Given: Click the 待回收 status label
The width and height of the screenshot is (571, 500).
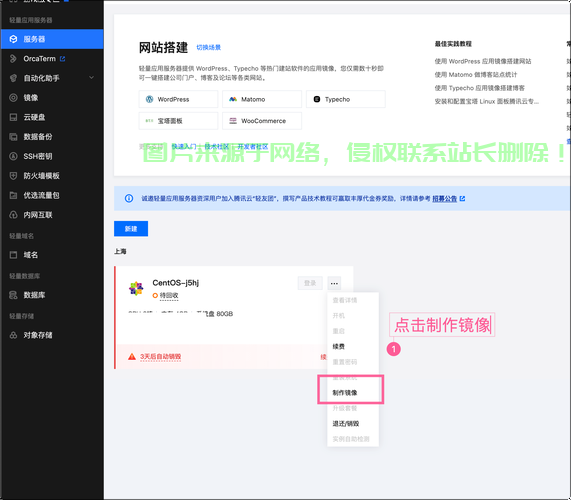Looking at the screenshot, I should pyautogui.click(x=169, y=295).
